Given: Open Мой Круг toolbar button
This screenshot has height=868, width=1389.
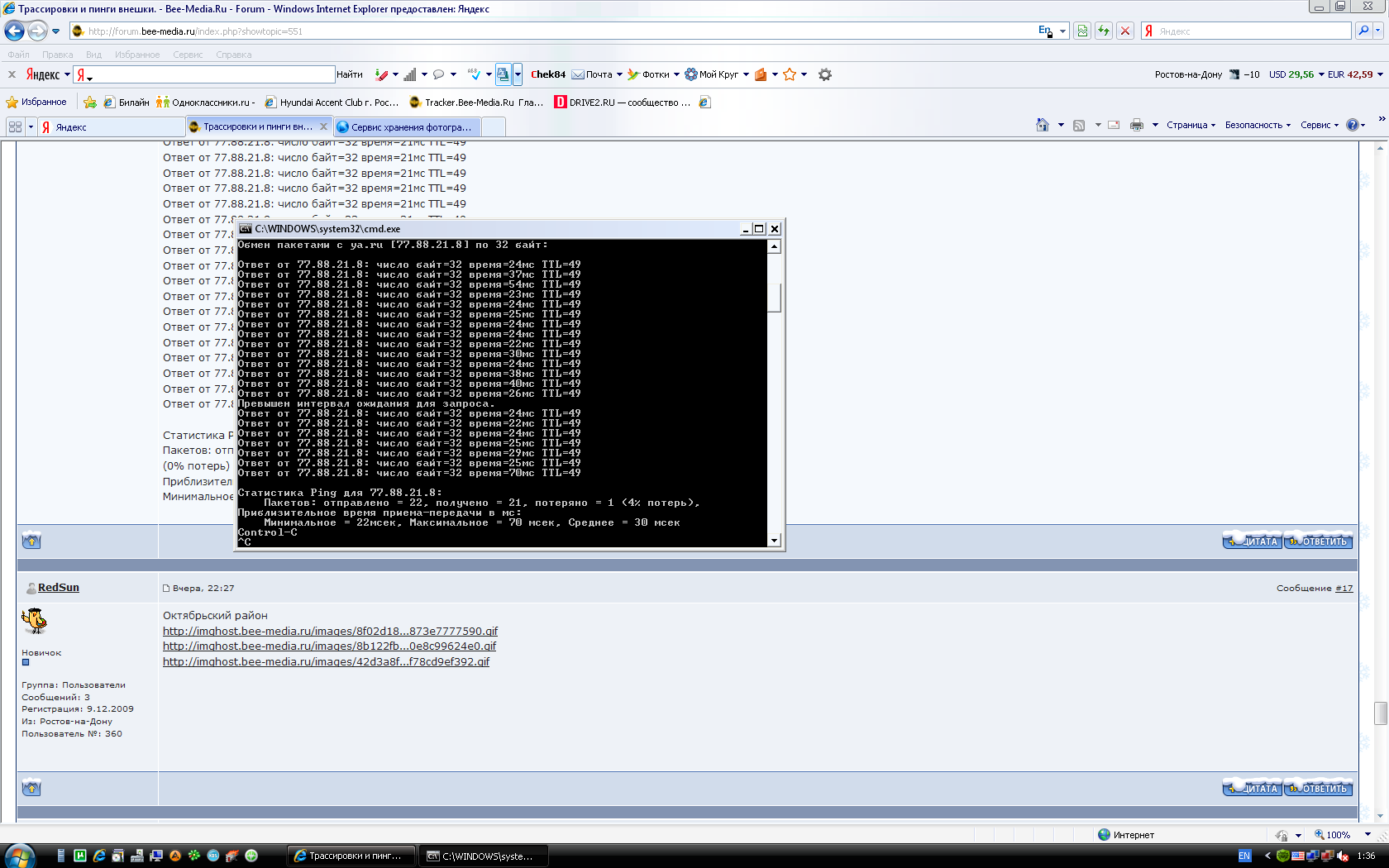Looking at the screenshot, I should [x=712, y=74].
